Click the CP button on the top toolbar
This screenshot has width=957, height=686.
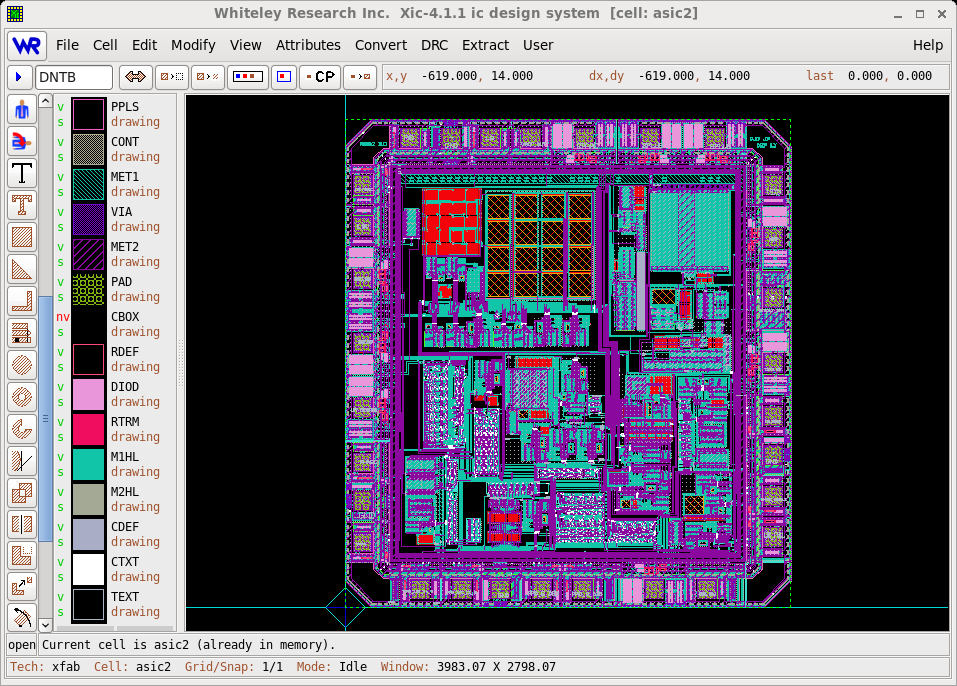tap(320, 76)
